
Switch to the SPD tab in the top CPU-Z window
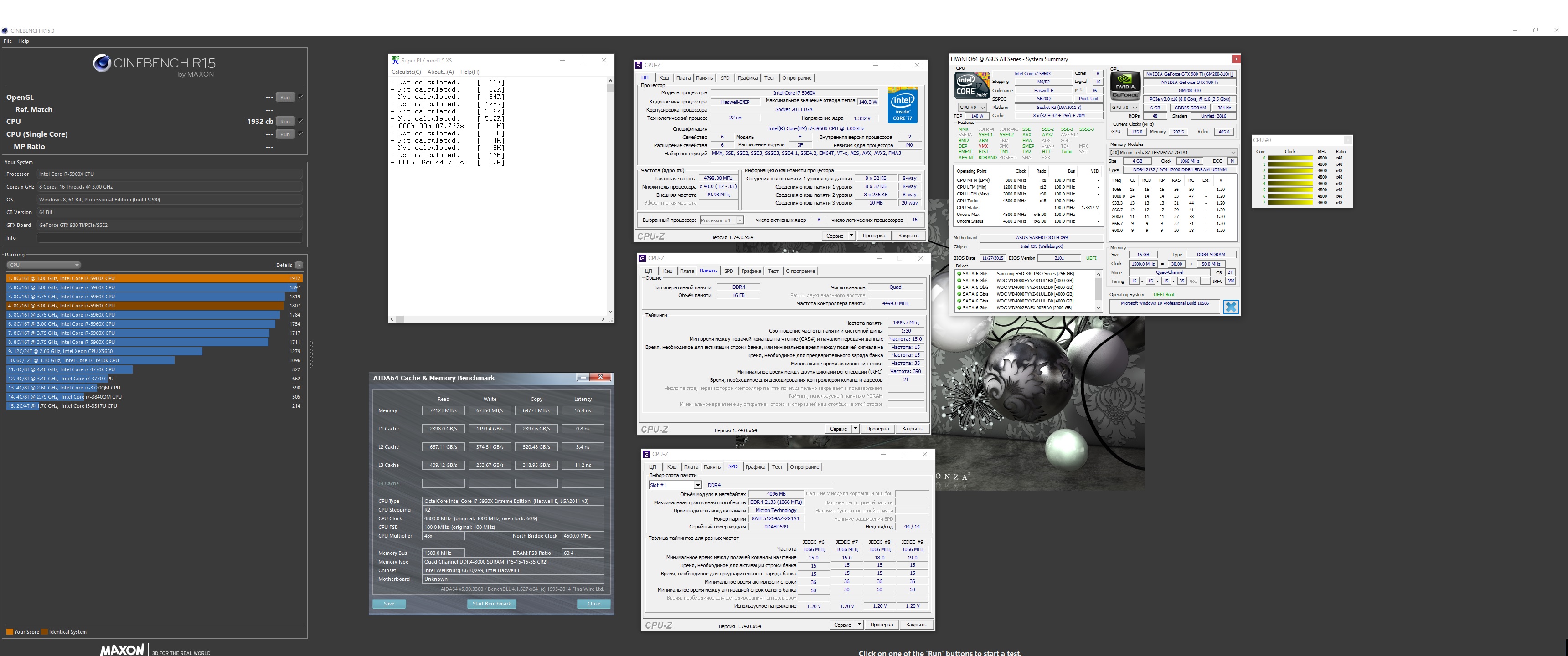[x=724, y=78]
